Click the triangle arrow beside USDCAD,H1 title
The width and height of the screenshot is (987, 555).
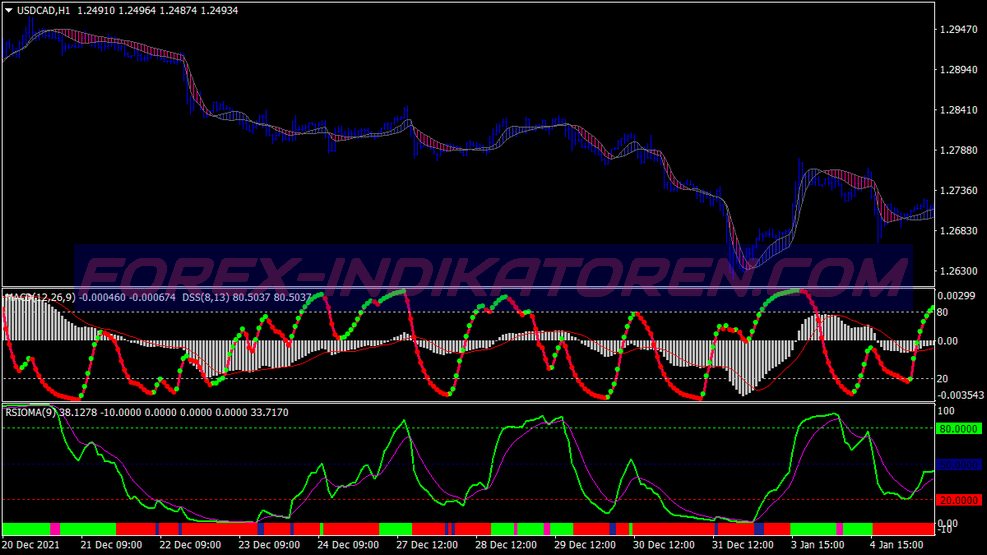coord(9,10)
